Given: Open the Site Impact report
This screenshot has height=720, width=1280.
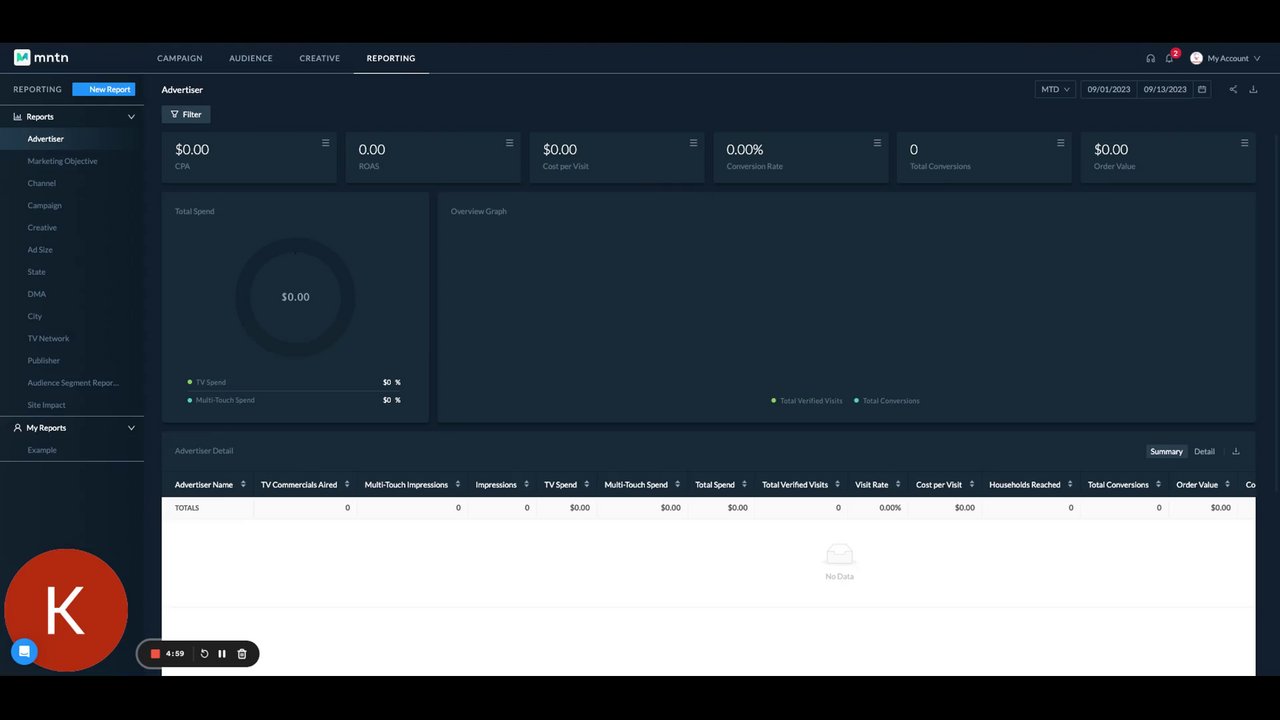Looking at the screenshot, I should (47, 405).
